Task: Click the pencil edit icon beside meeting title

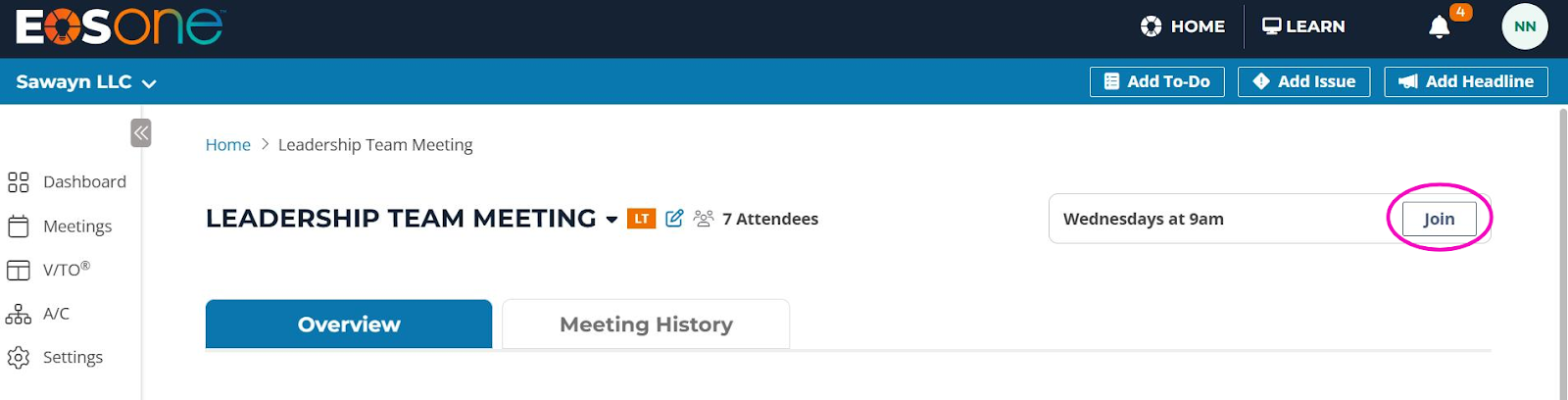Action: (674, 218)
